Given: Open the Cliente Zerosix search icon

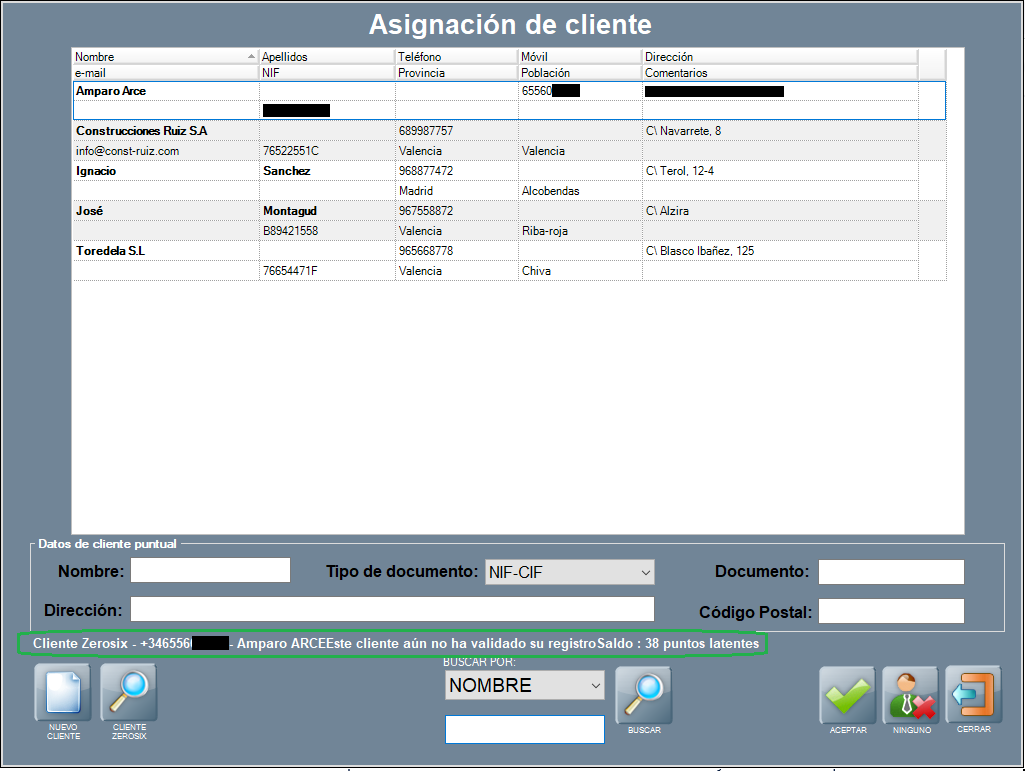Looking at the screenshot, I should [129, 693].
